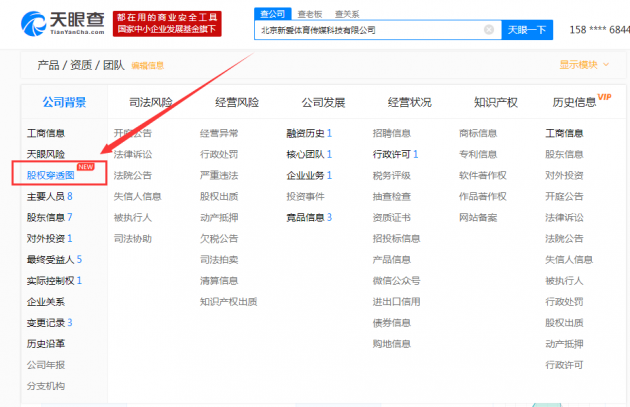Open 融资历史 1 item

point(309,133)
